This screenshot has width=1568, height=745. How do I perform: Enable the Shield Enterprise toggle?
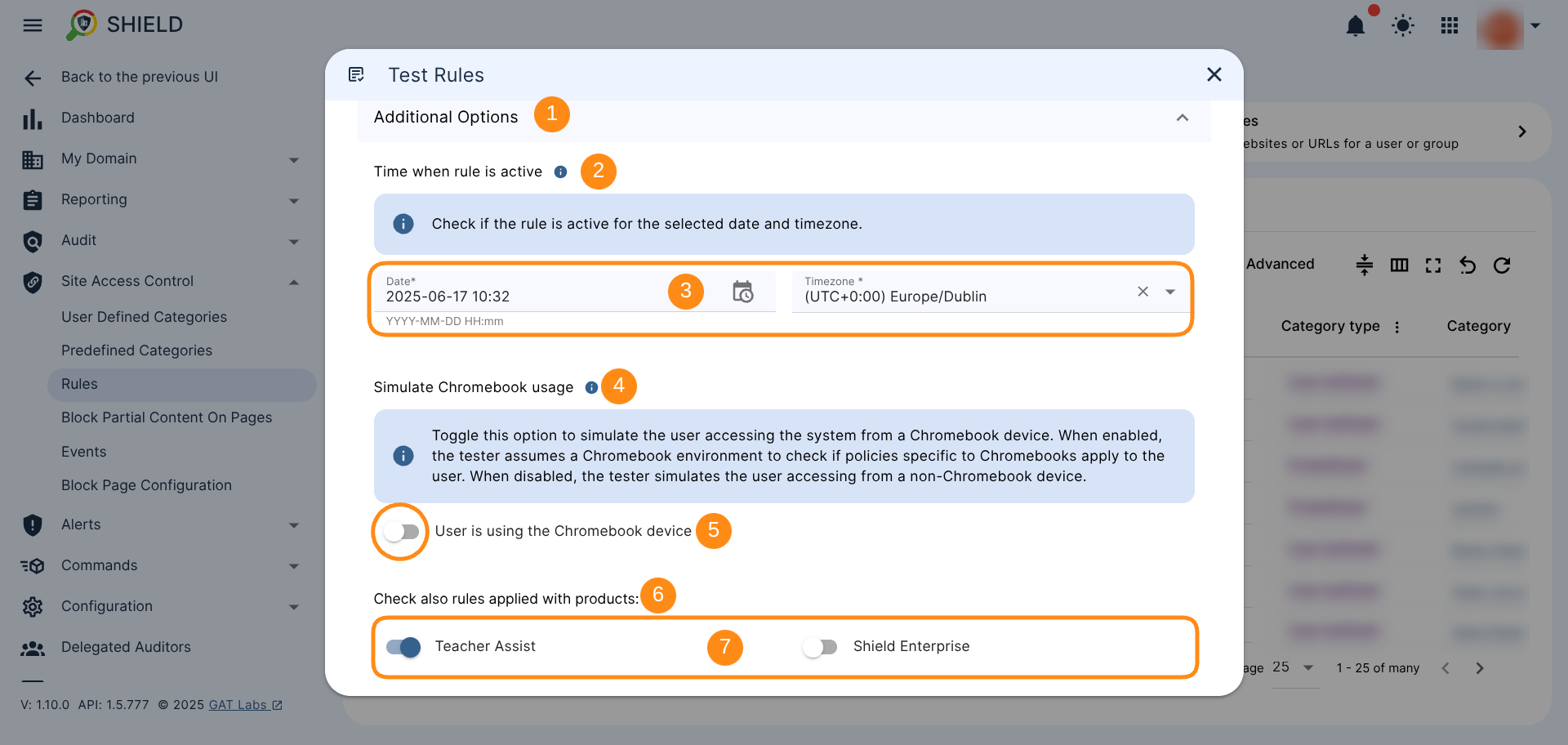[x=820, y=647]
